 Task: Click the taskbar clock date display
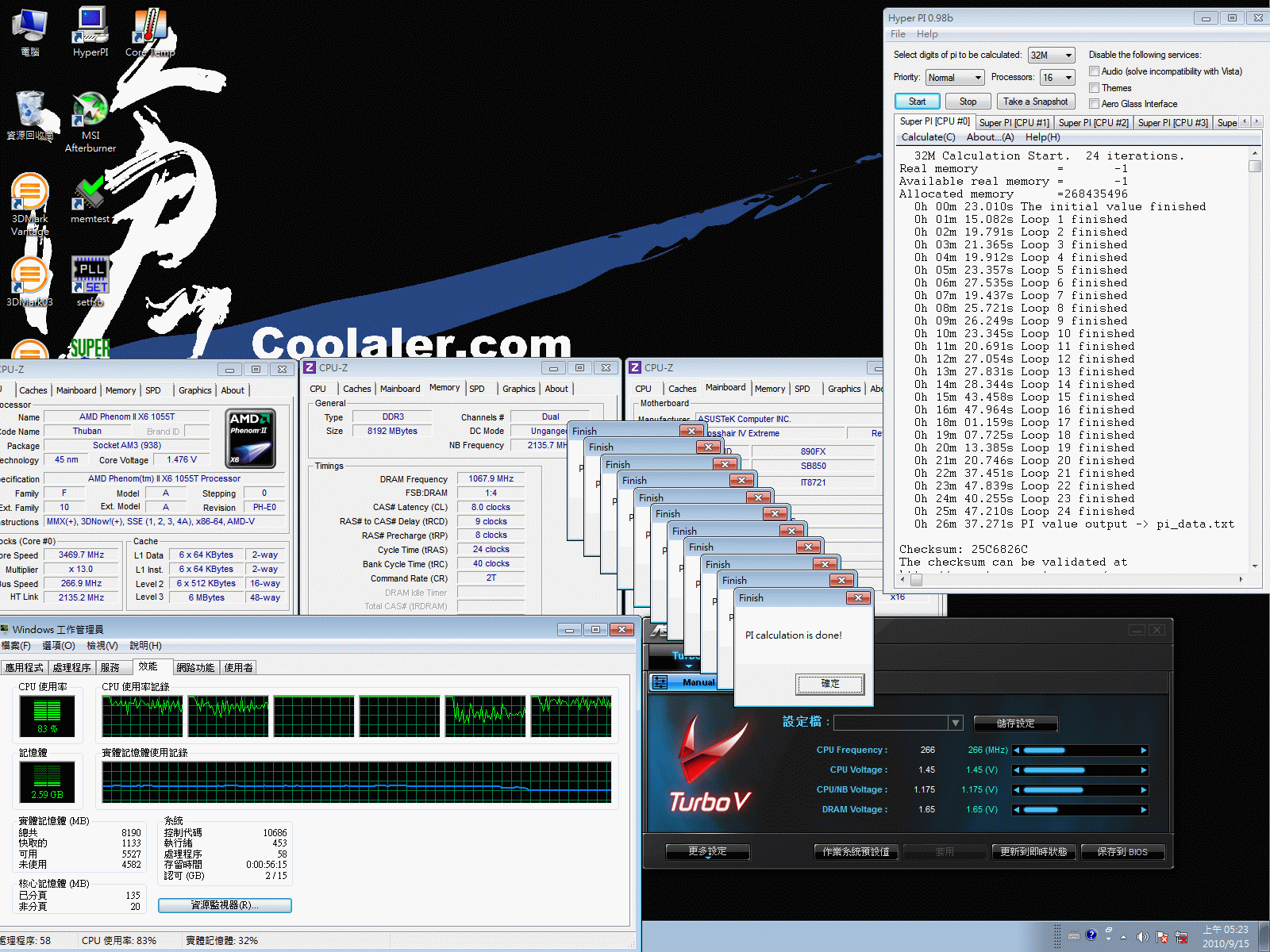pyautogui.click(x=1226, y=937)
